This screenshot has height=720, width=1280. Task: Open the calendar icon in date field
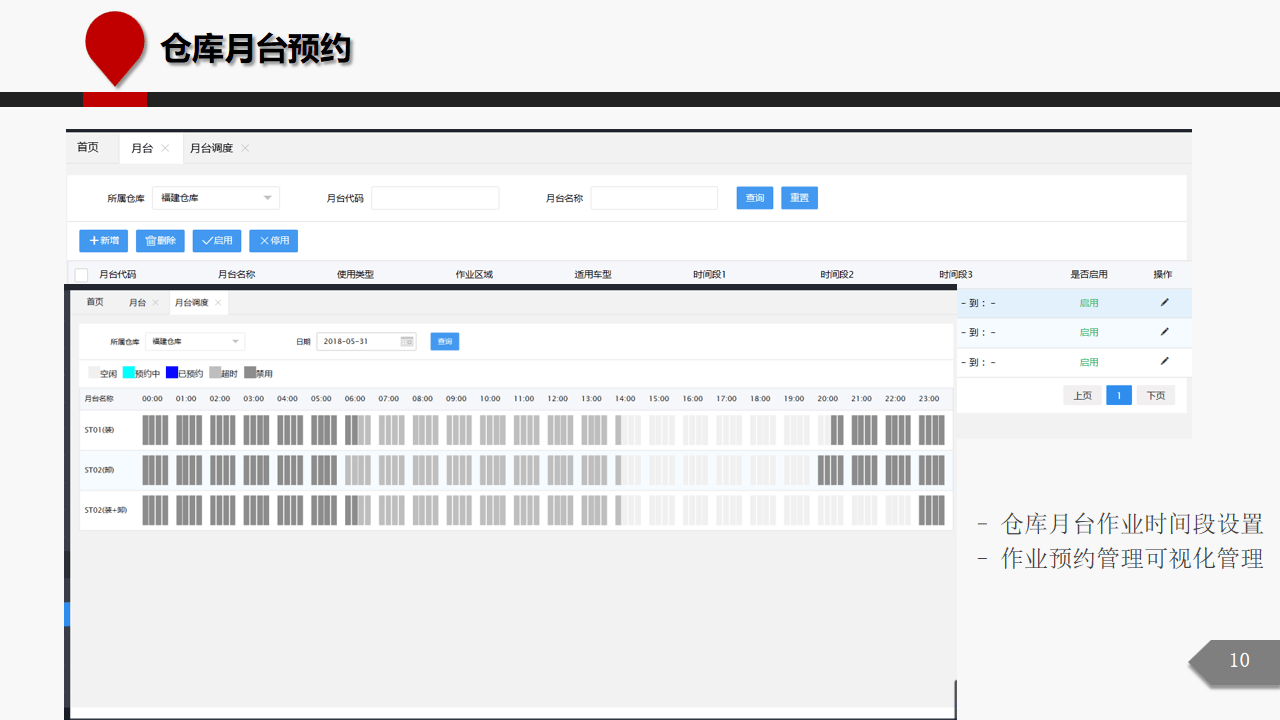[407, 341]
